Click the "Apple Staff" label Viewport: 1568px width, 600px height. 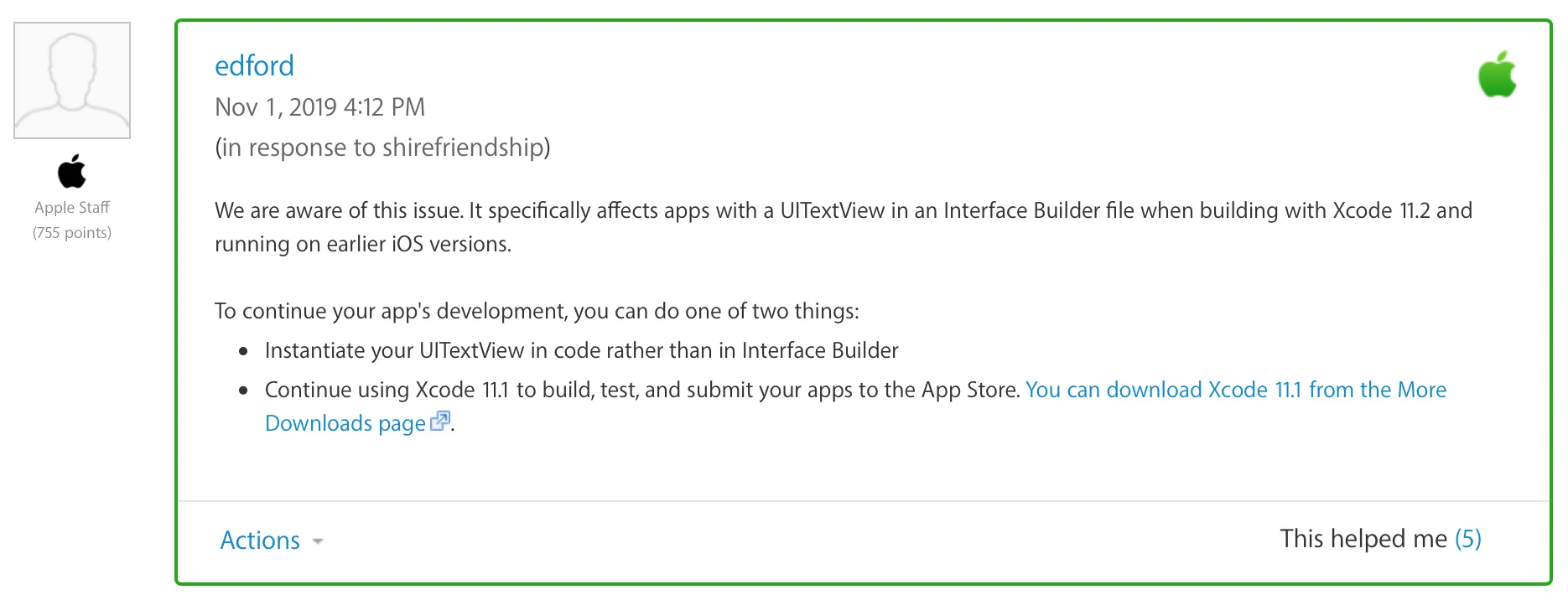pyautogui.click(x=72, y=207)
